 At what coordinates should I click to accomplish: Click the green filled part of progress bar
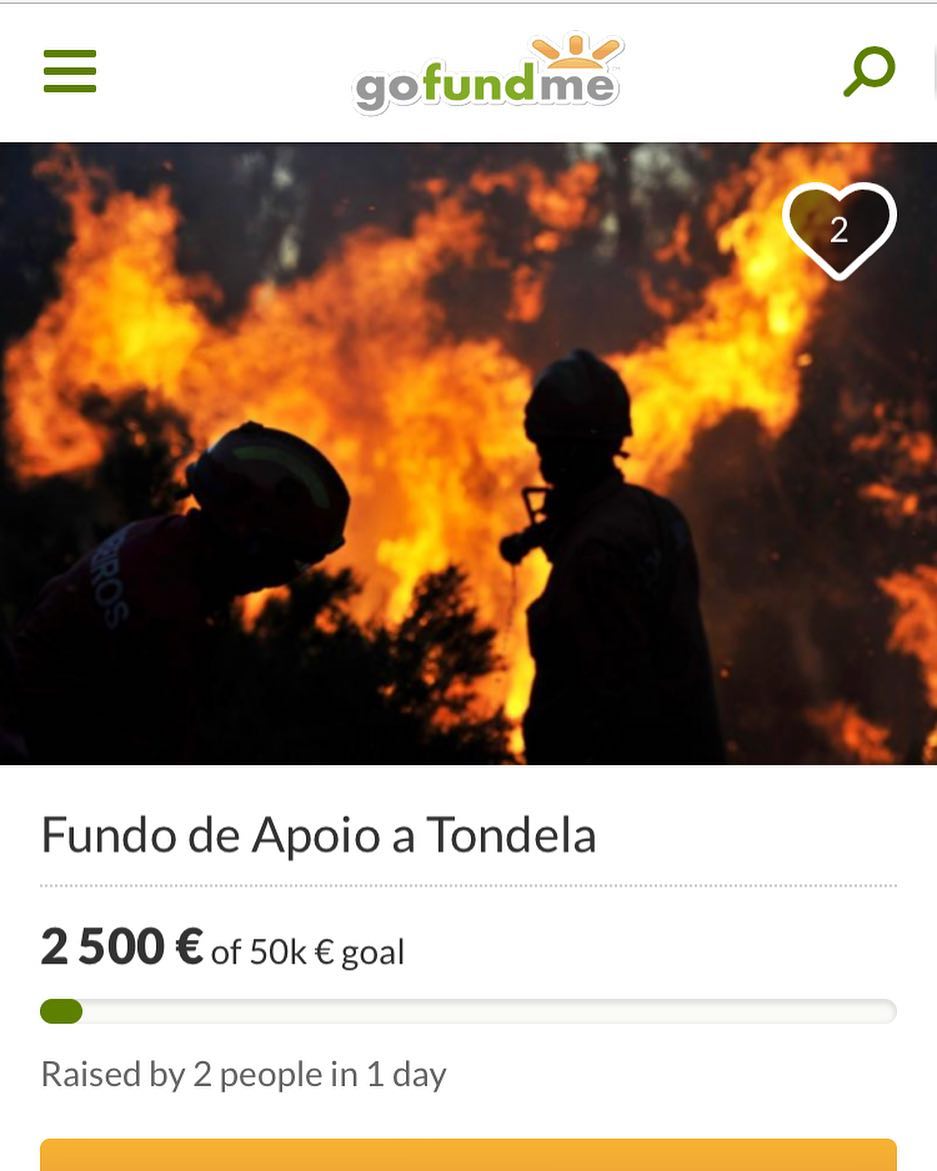click(61, 1011)
